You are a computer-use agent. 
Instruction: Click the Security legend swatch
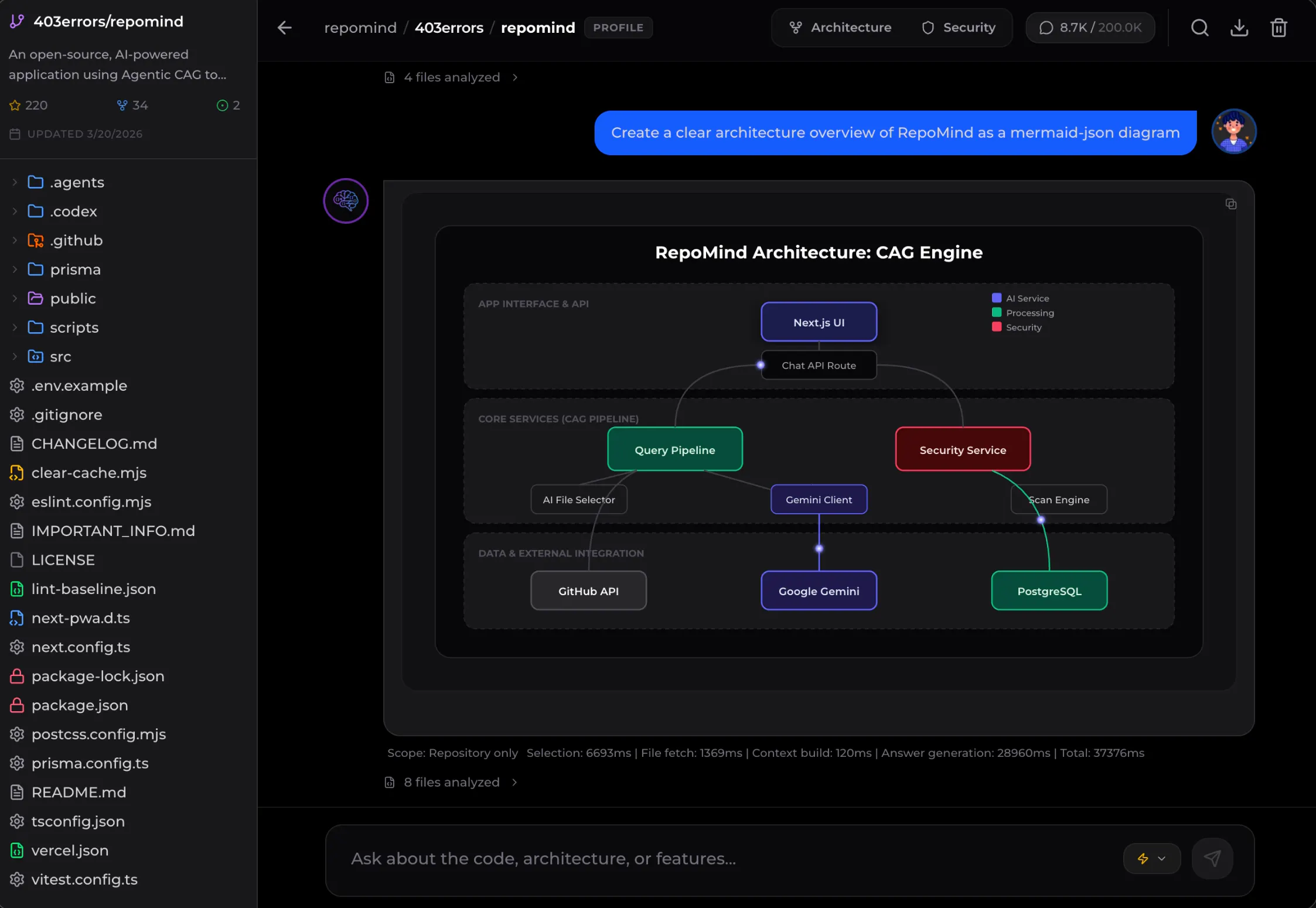[997, 327]
